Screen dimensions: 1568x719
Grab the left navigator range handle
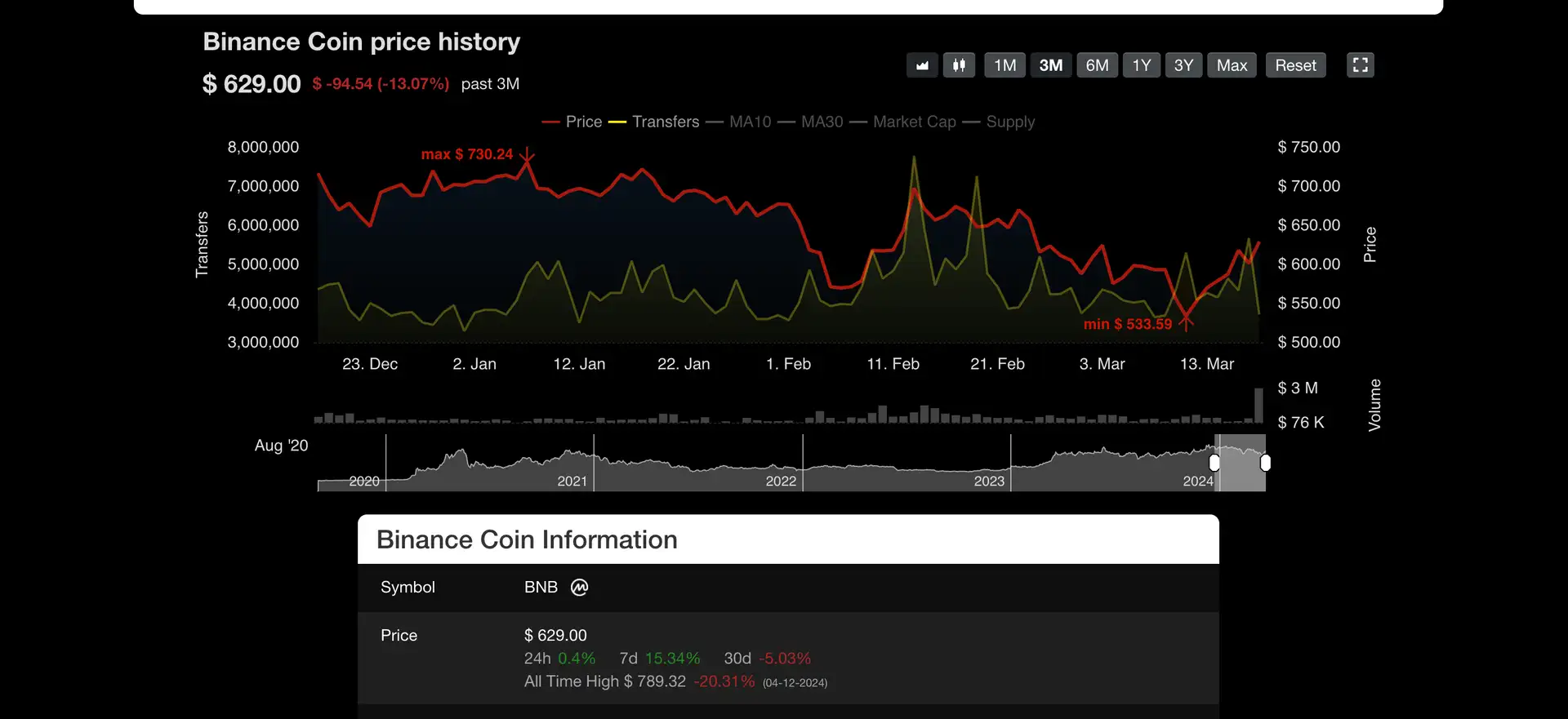click(1214, 463)
